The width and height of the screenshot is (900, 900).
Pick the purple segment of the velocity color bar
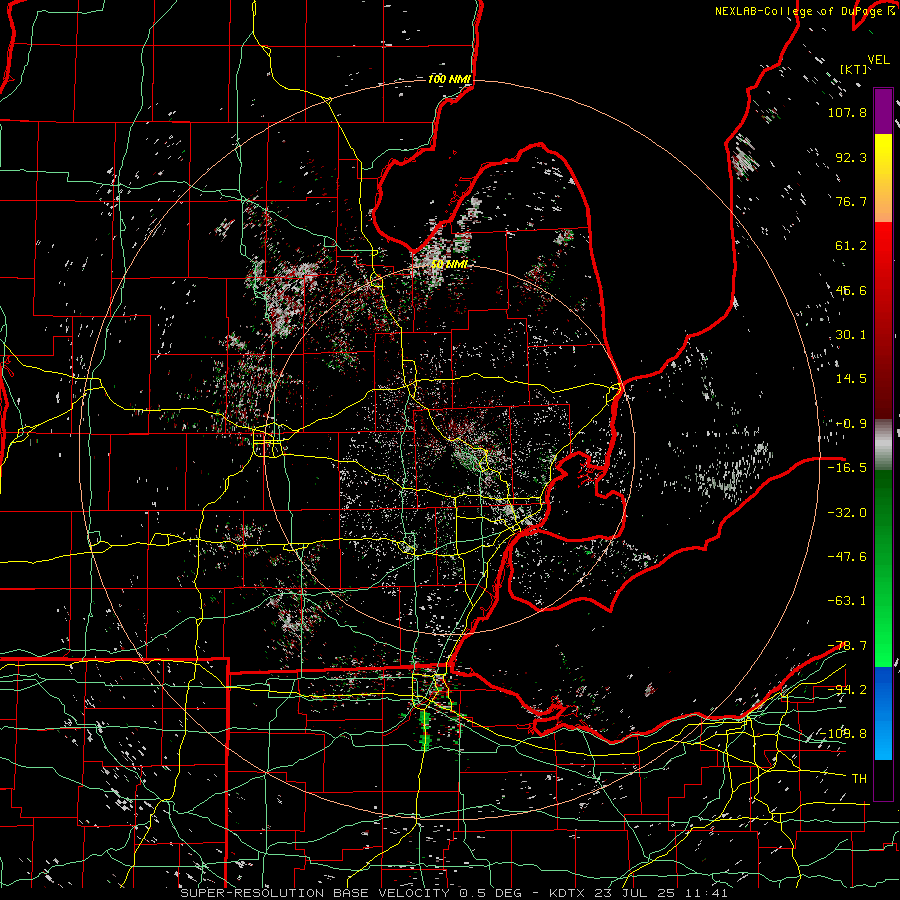point(883,111)
